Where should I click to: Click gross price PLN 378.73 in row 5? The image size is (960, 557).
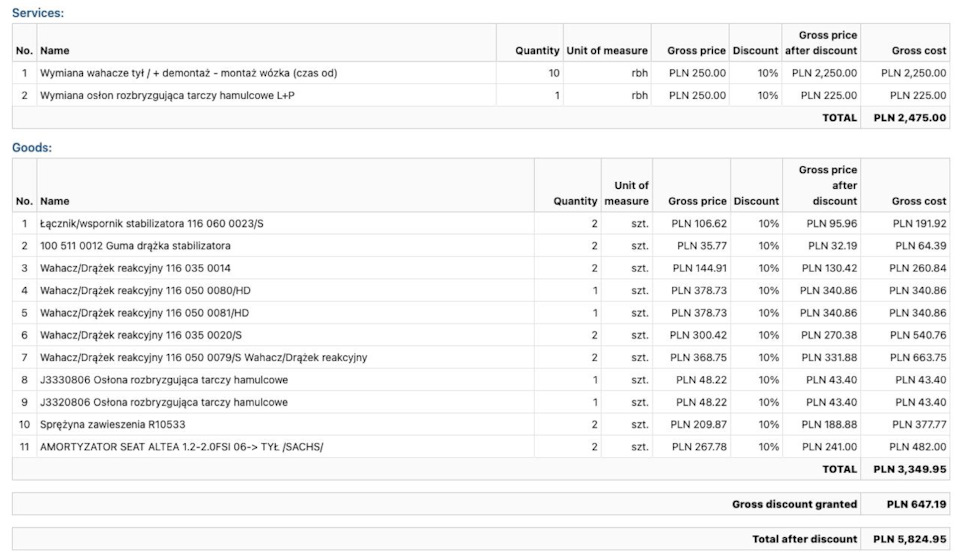[699, 313]
